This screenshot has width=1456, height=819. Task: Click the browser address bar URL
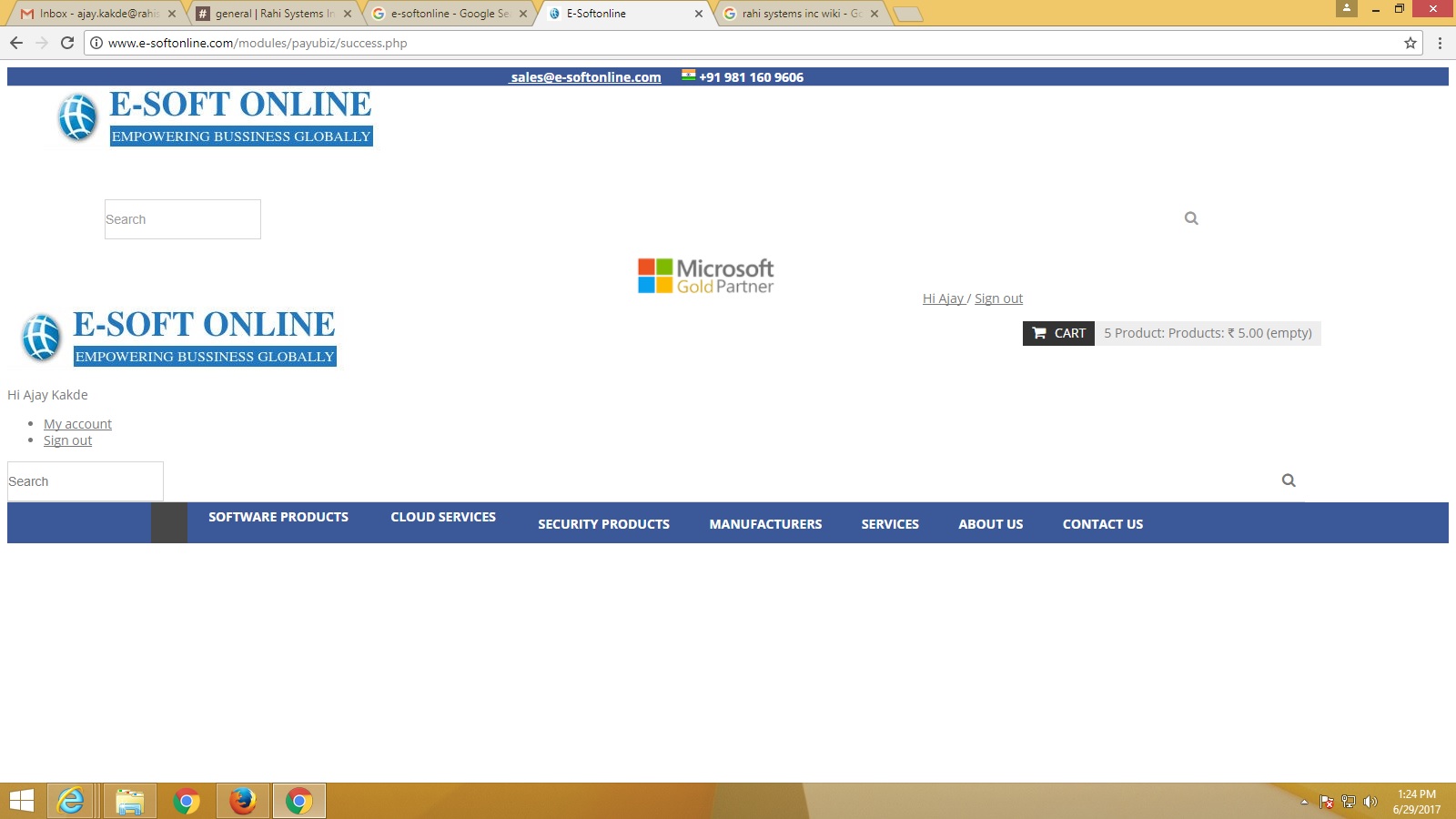pos(258,43)
